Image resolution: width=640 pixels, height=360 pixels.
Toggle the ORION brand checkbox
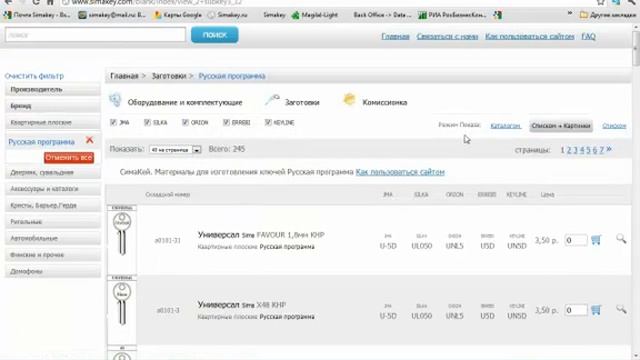(x=185, y=122)
